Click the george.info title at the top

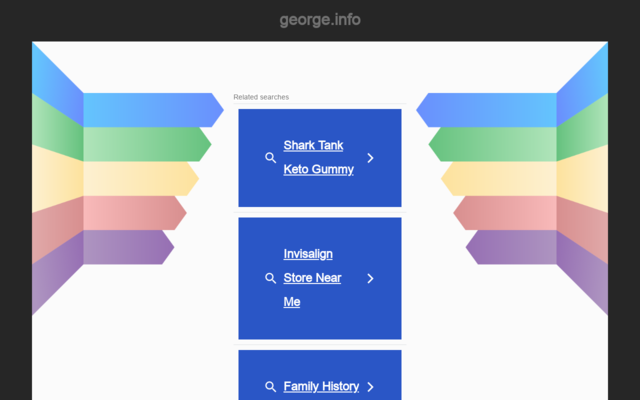[320, 19]
